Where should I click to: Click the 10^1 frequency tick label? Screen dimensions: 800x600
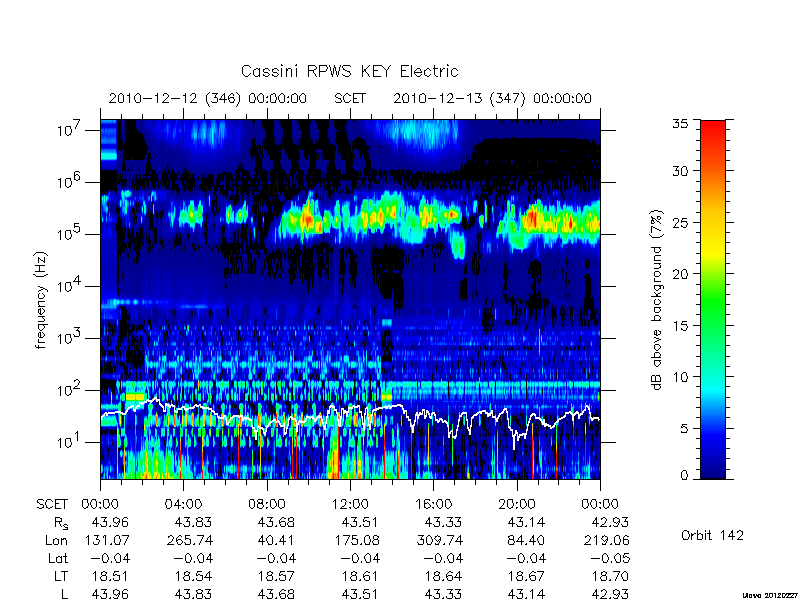point(70,442)
